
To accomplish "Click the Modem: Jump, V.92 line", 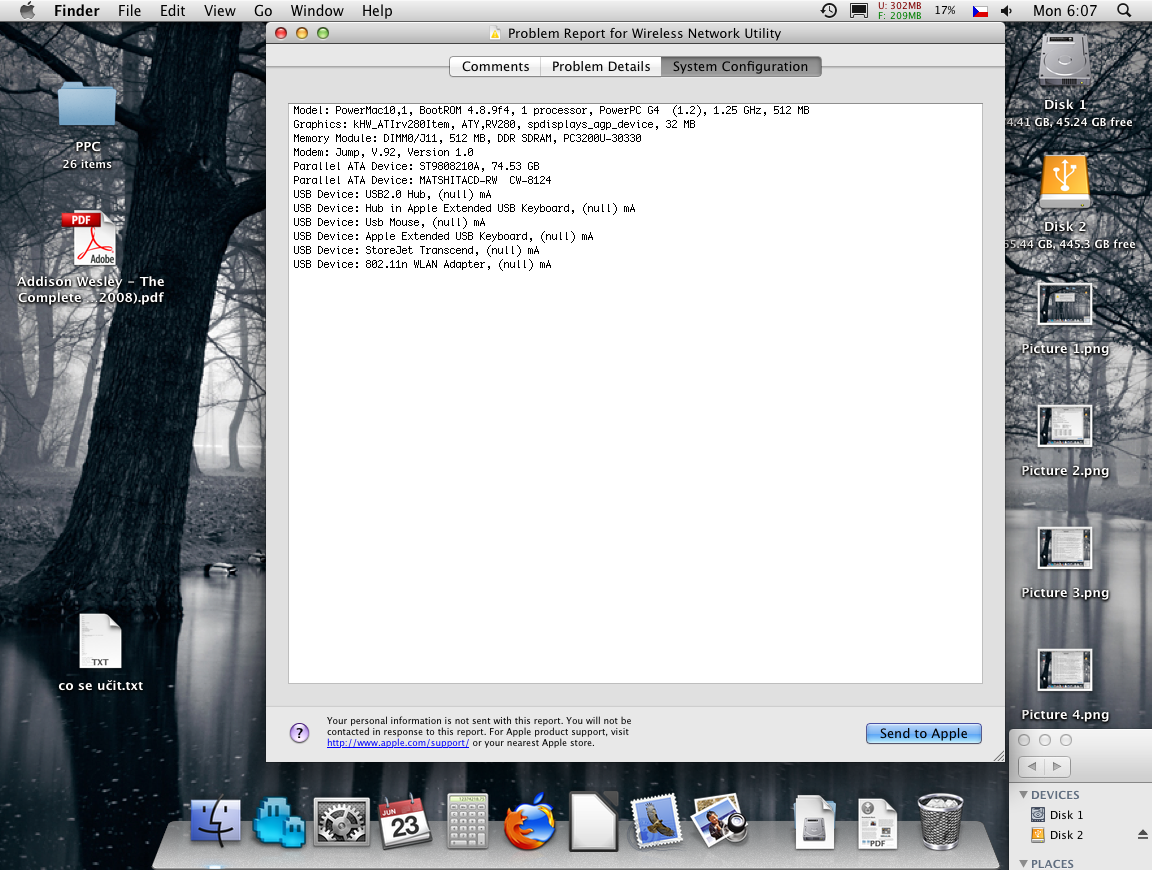I will (383, 152).
